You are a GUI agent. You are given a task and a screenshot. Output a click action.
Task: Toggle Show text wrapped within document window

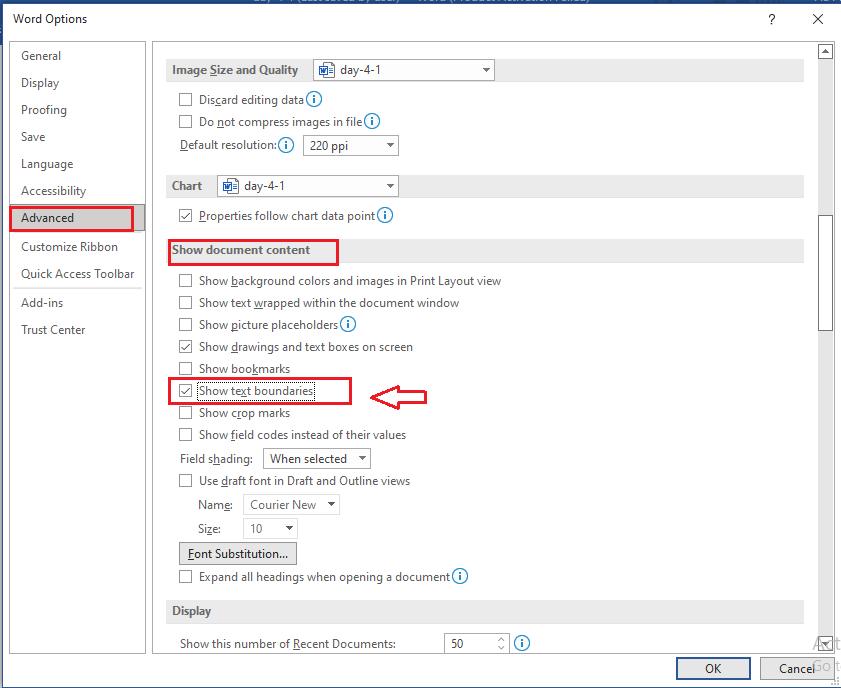[x=185, y=302]
